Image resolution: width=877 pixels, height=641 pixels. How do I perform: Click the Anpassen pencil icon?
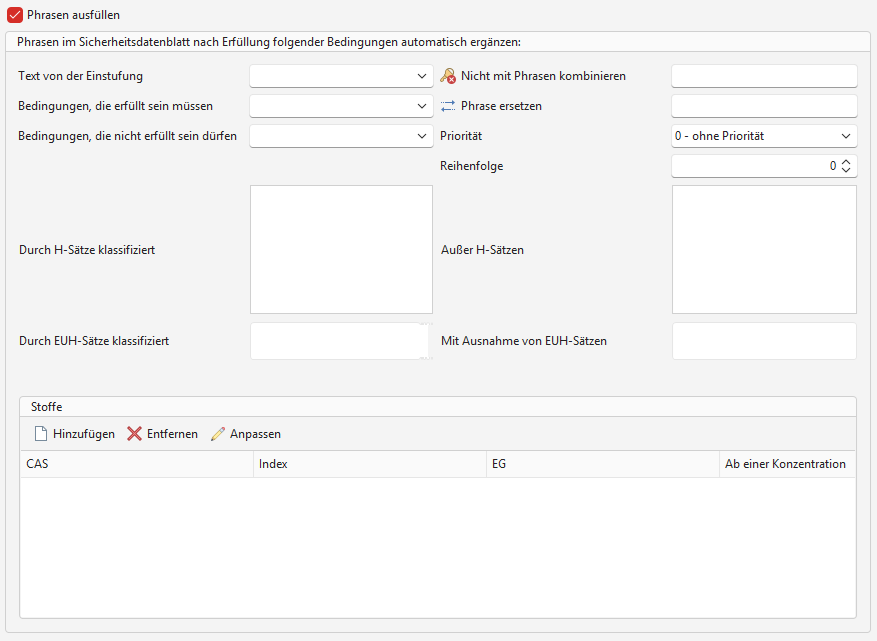[x=218, y=434]
